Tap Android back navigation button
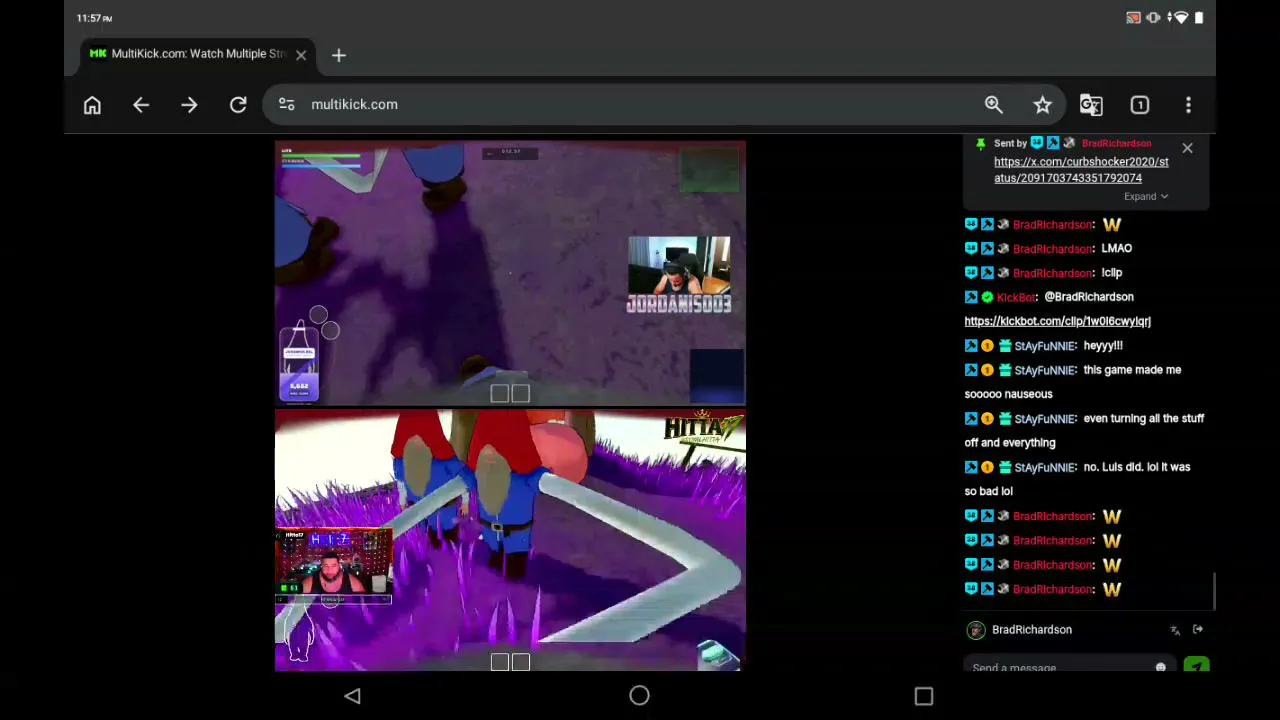Screen dimensions: 1280x720 point(352,696)
